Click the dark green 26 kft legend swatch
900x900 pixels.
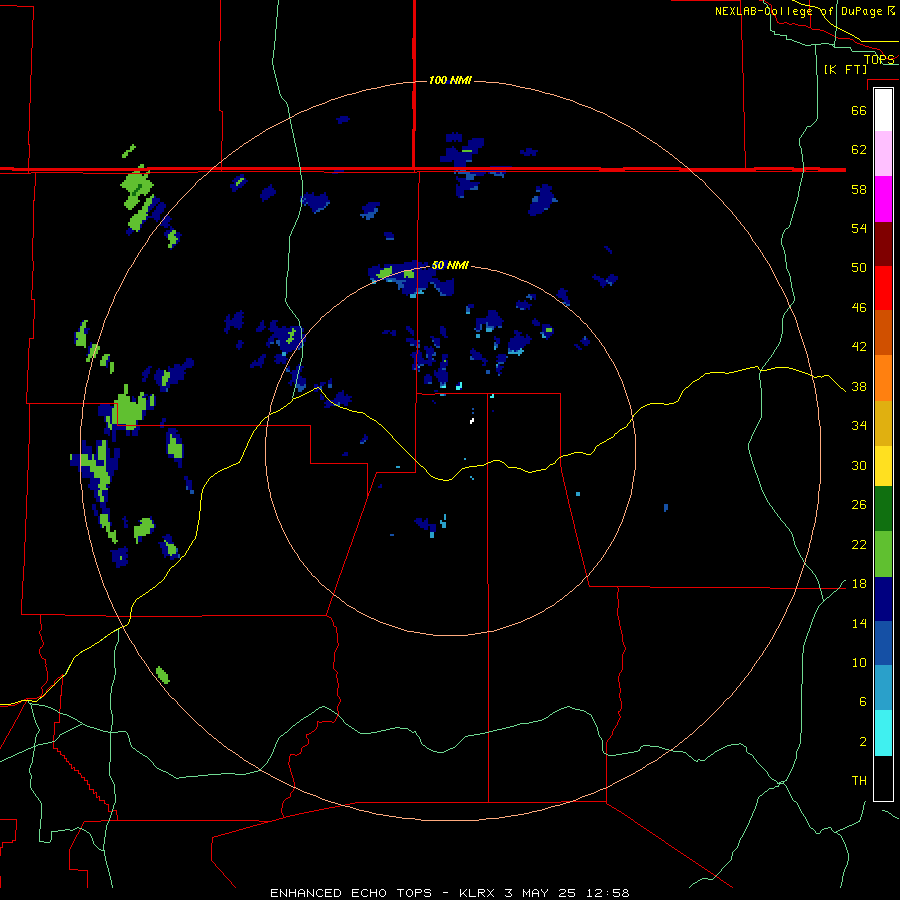(x=883, y=509)
